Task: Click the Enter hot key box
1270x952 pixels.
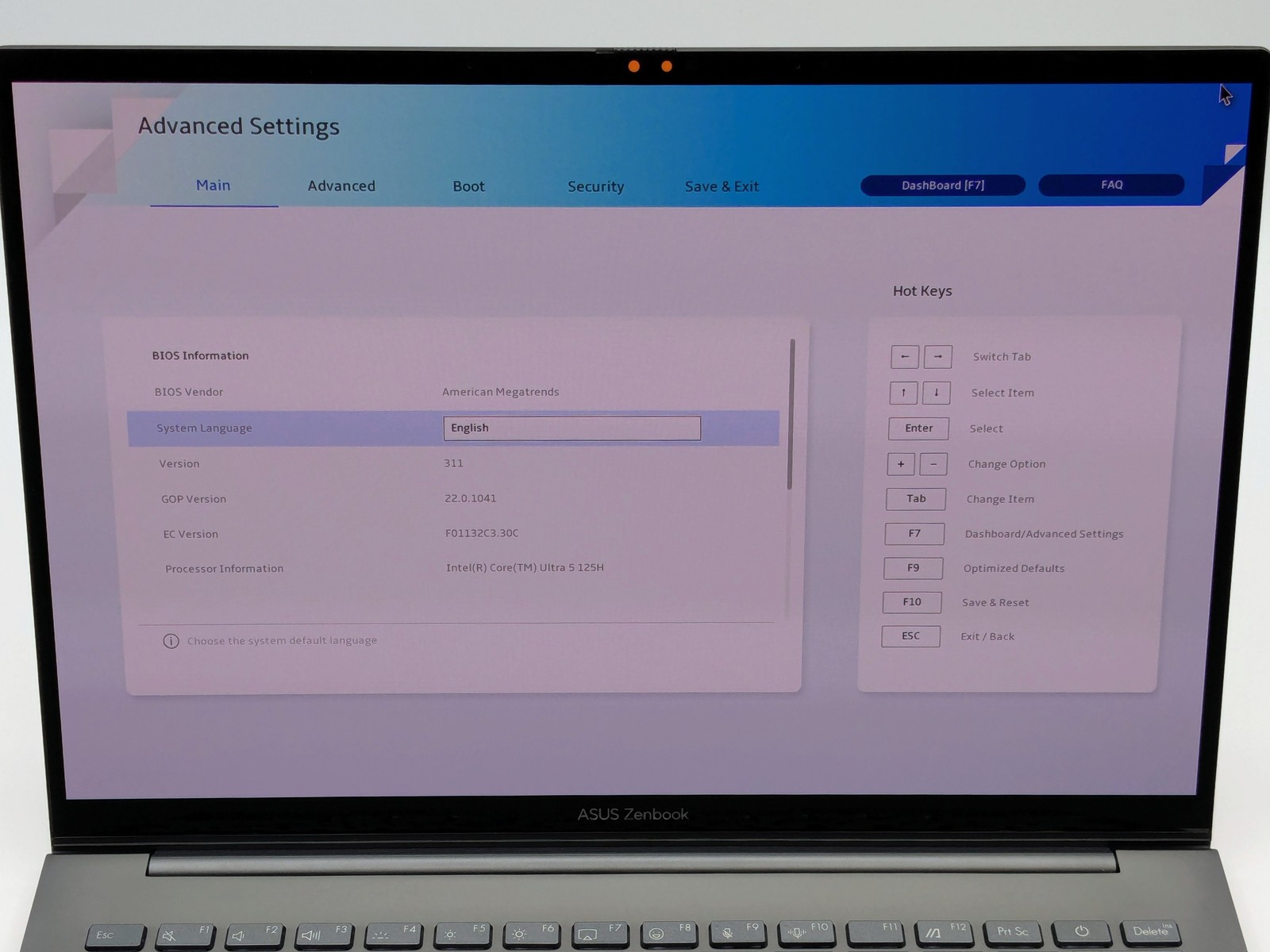Action: 918,428
